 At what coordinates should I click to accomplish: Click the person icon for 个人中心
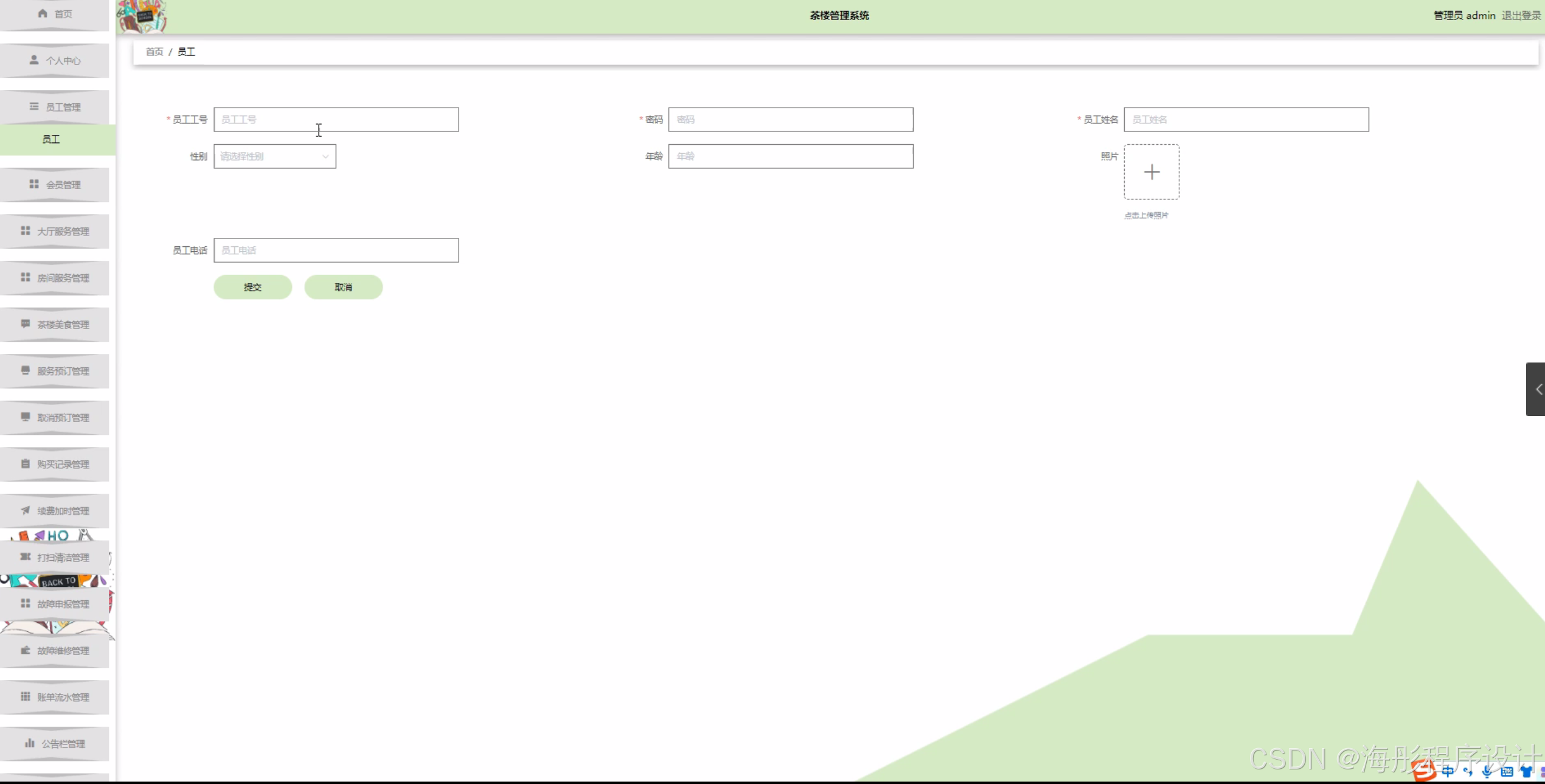coord(34,60)
